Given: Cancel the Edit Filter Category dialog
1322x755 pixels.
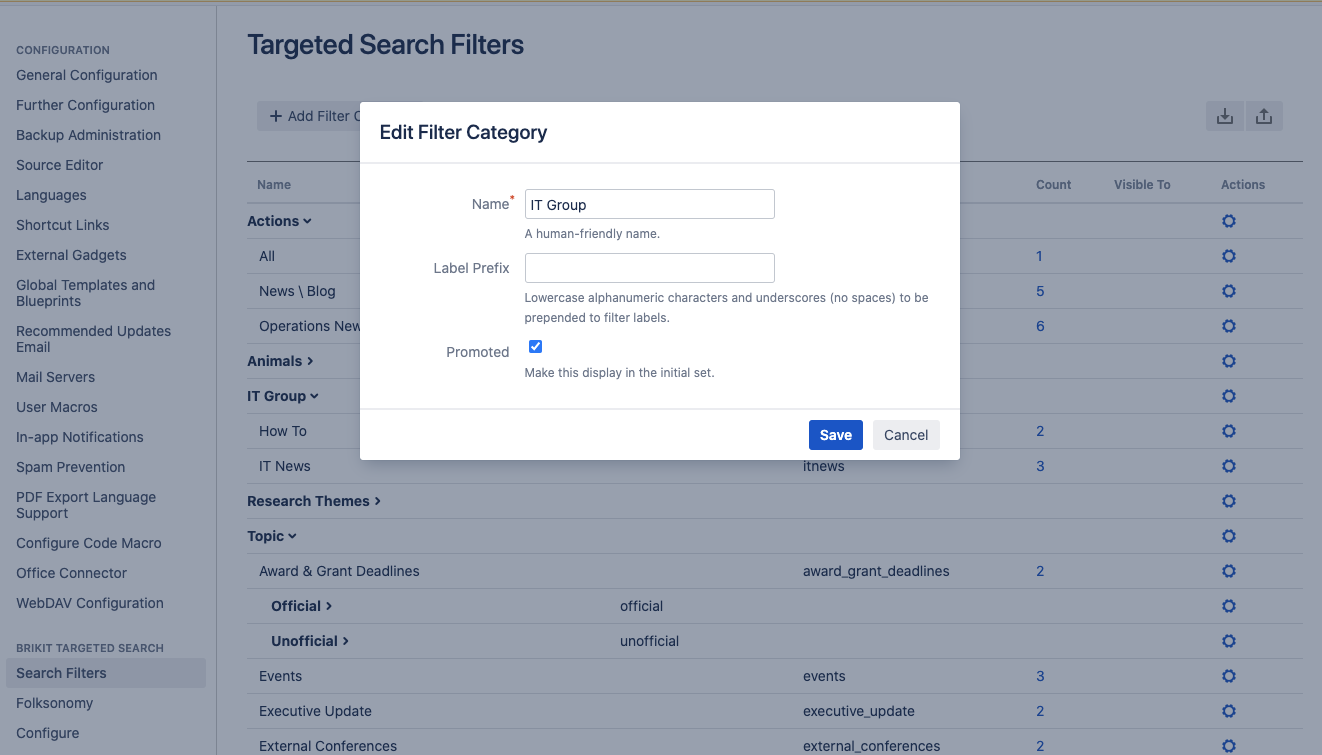Looking at the screenshot, I should pyautogui.click(x=906, y=435).
